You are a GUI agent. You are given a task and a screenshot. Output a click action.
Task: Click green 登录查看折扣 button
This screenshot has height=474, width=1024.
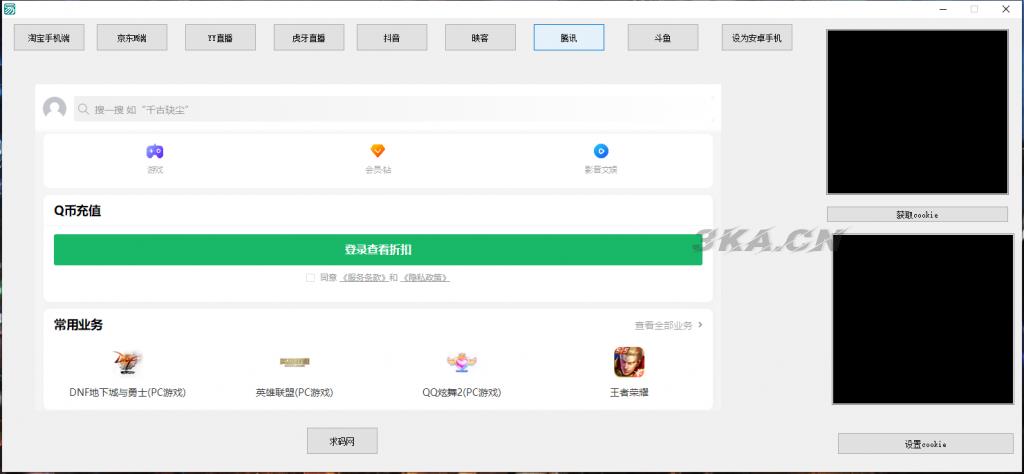click(377, 249)
